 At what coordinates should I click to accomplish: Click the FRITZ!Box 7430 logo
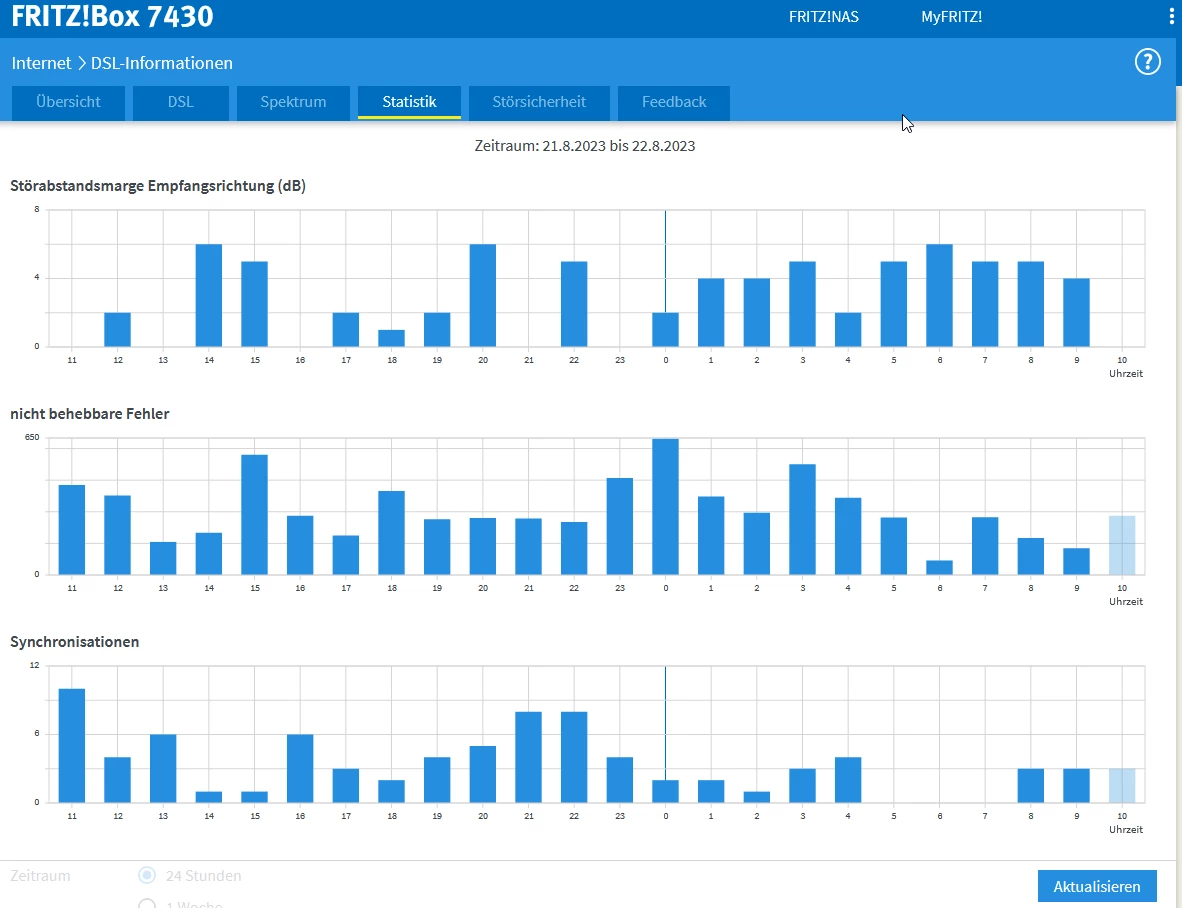point(112,17)
